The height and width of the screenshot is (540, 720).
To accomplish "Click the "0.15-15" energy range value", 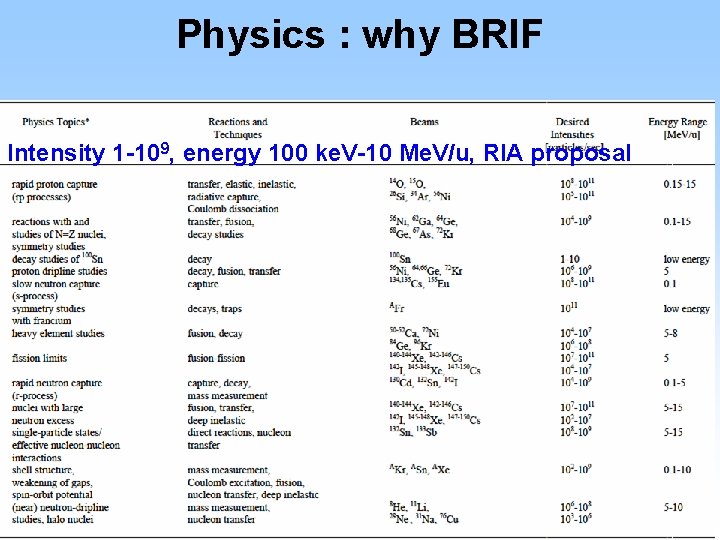I will (x=680, y=185).
